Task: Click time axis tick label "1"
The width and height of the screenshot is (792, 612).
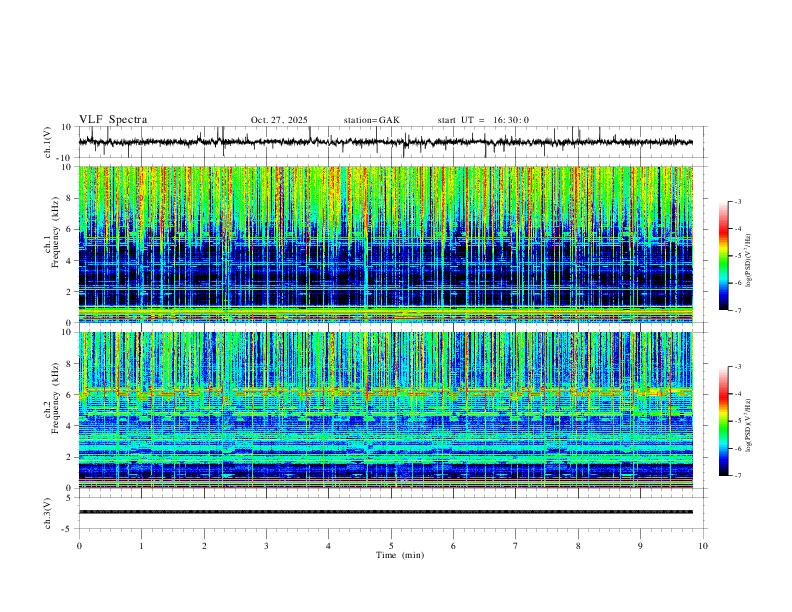Action: pyautogui.click(x=141, y=546)
